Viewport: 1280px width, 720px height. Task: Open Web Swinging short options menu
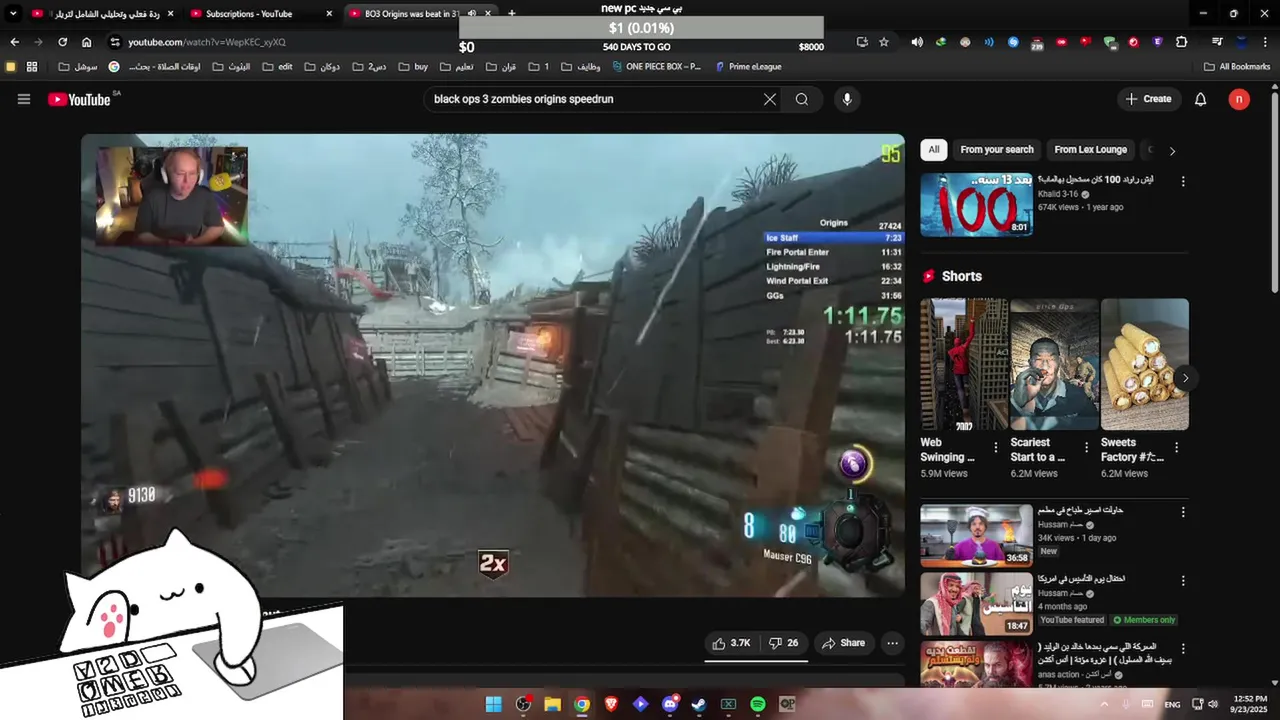(996, 448)
